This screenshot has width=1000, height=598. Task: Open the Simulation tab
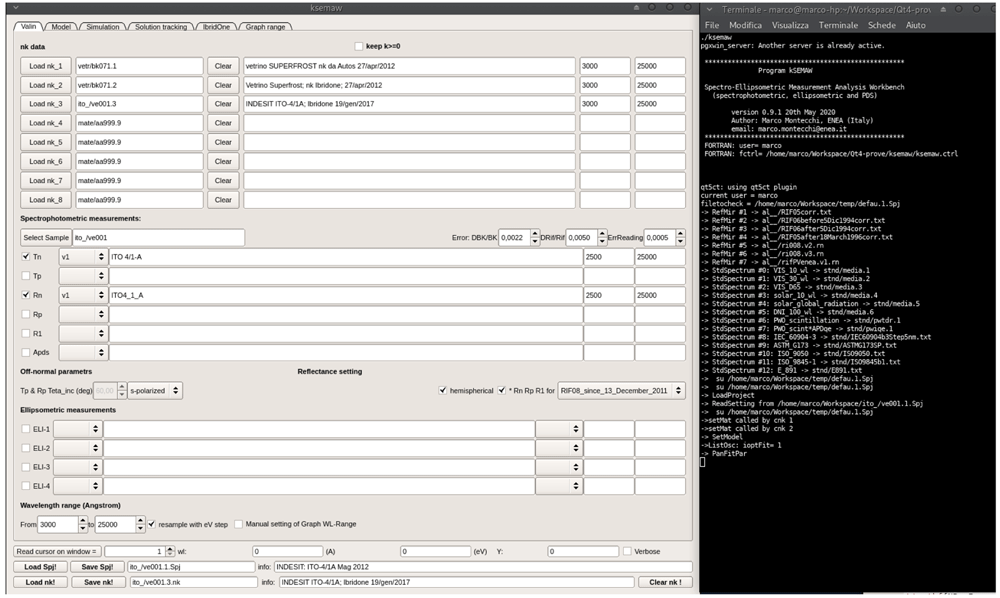(x=103, y=27)
